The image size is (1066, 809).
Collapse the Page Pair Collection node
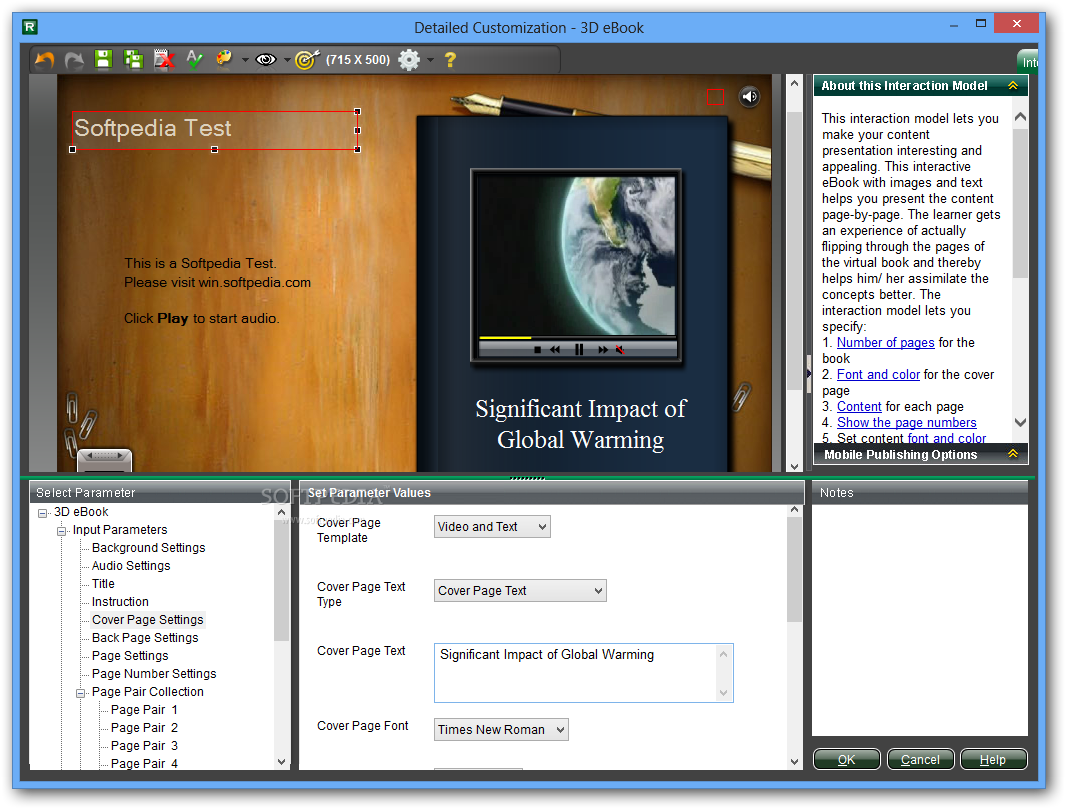coord(81,693)
